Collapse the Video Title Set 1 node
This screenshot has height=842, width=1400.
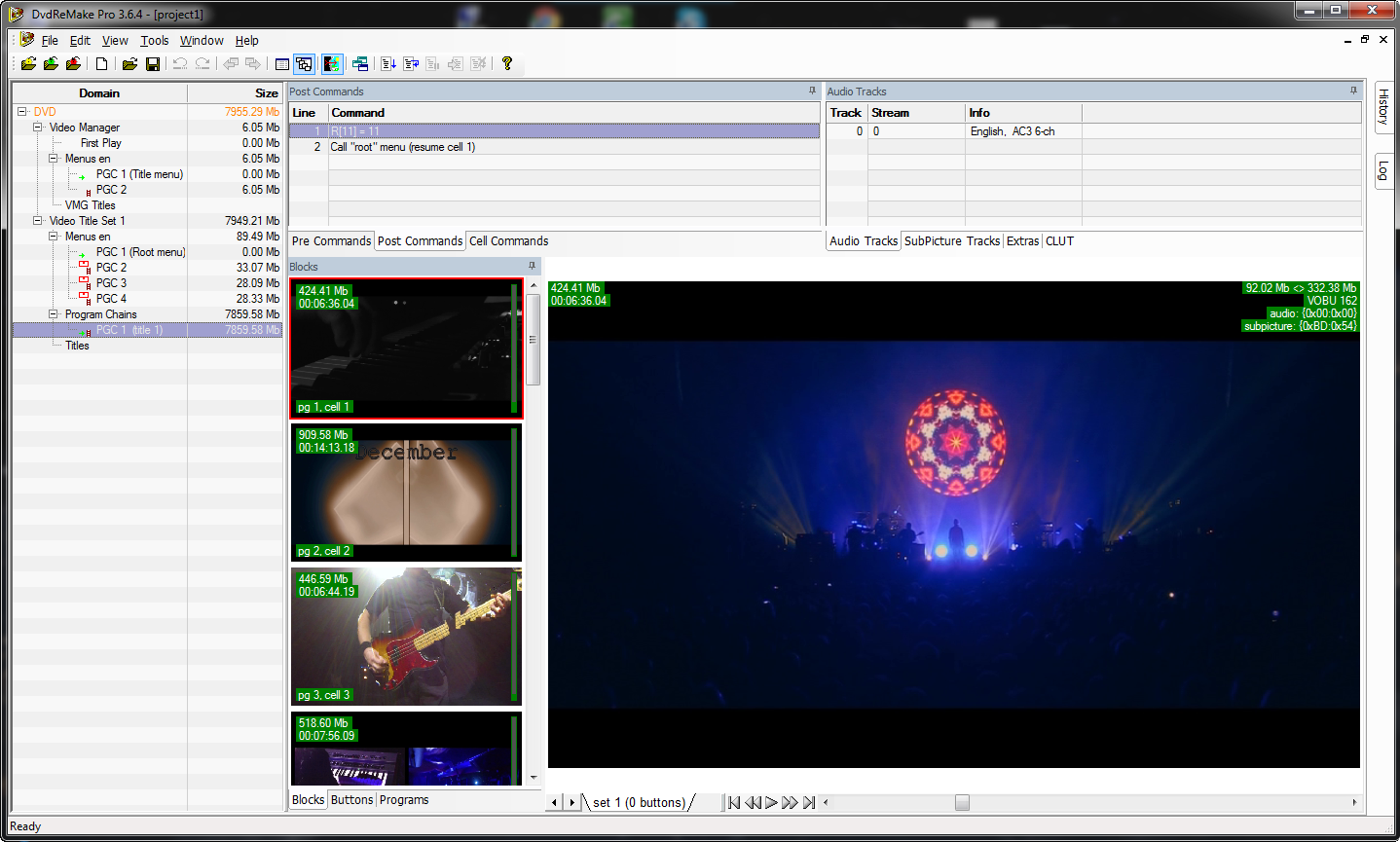[x=38, y=221]
